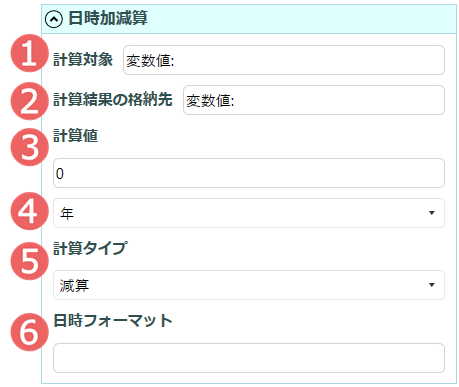This screenshot has width=459, height=387.
Task: Open the 減算 calculation type dropdown
Action: tap(249, 285)
